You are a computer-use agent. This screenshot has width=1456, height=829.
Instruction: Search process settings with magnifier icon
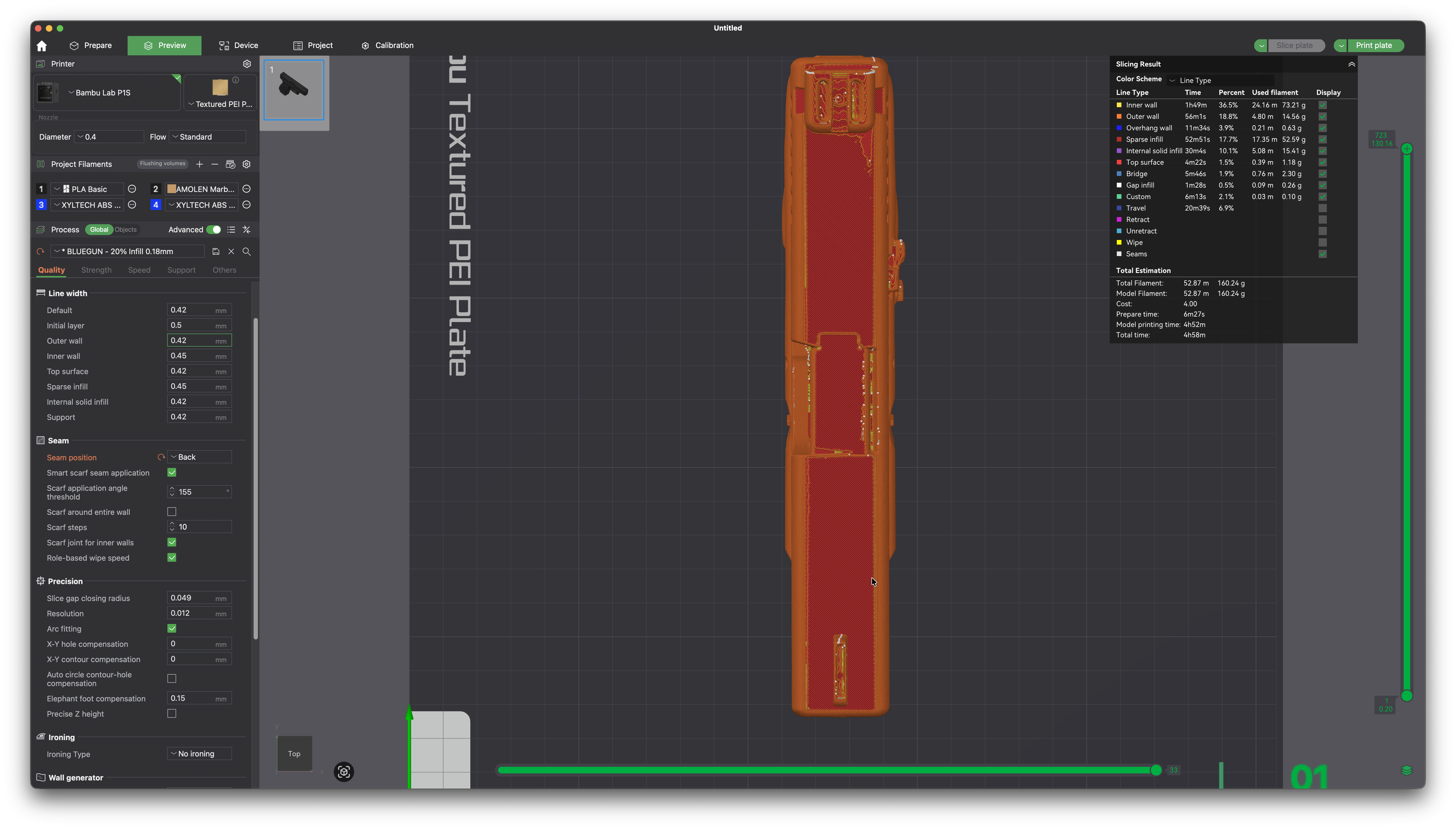coord(246,251)
